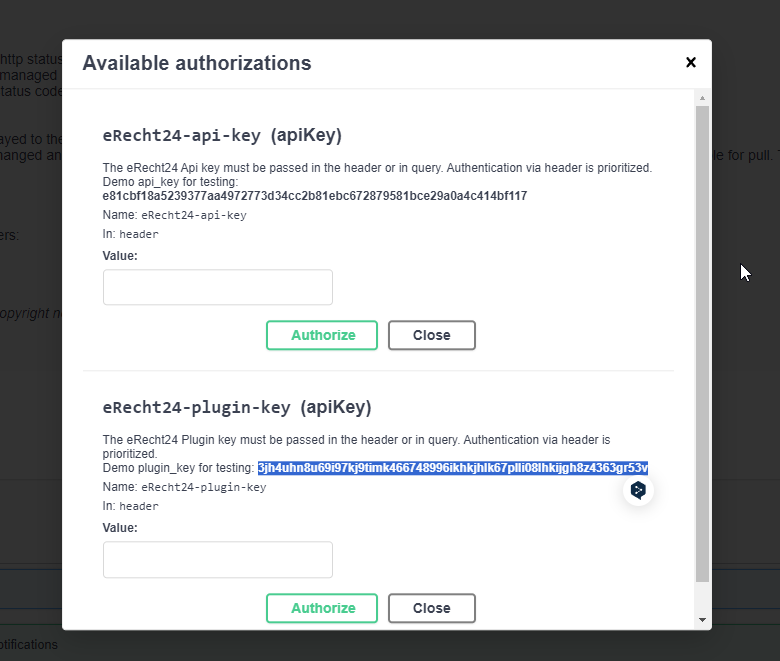Click the Value label in plugin-key section
The height and width of the screenshot is (661, 780).
click(120, 527)
